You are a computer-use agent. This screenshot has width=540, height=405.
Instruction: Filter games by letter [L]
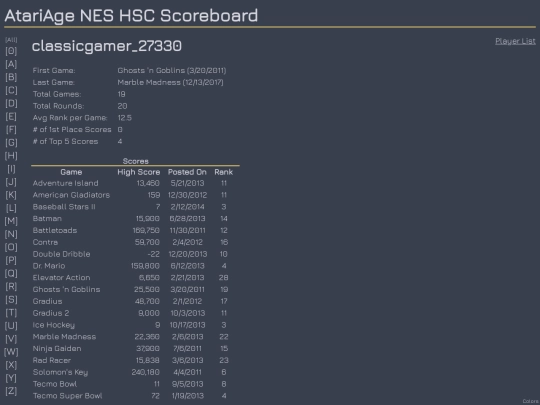11,208
